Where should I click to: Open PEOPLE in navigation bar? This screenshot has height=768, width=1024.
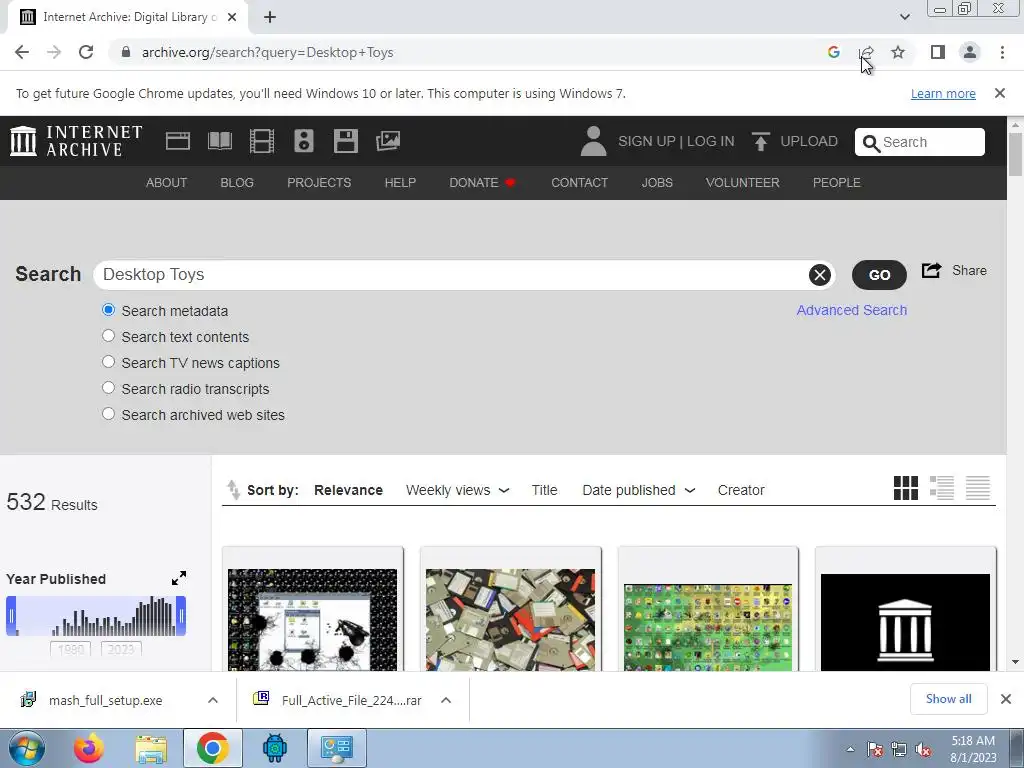(837, 183)
